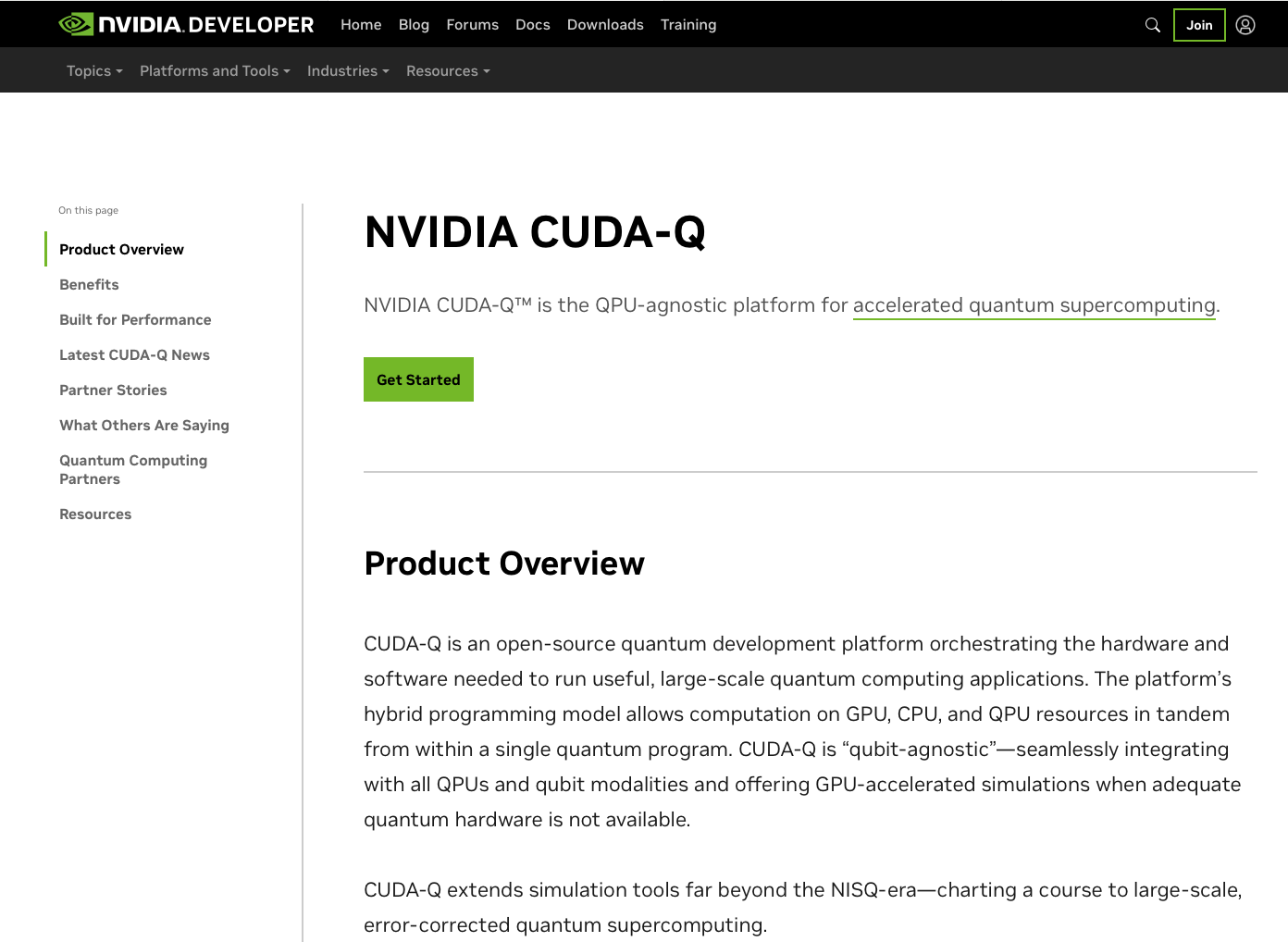This screenshot has height=942, width=1288.
Task: Select the NVIDIA eye logo graphic
Action: (75, 23)
